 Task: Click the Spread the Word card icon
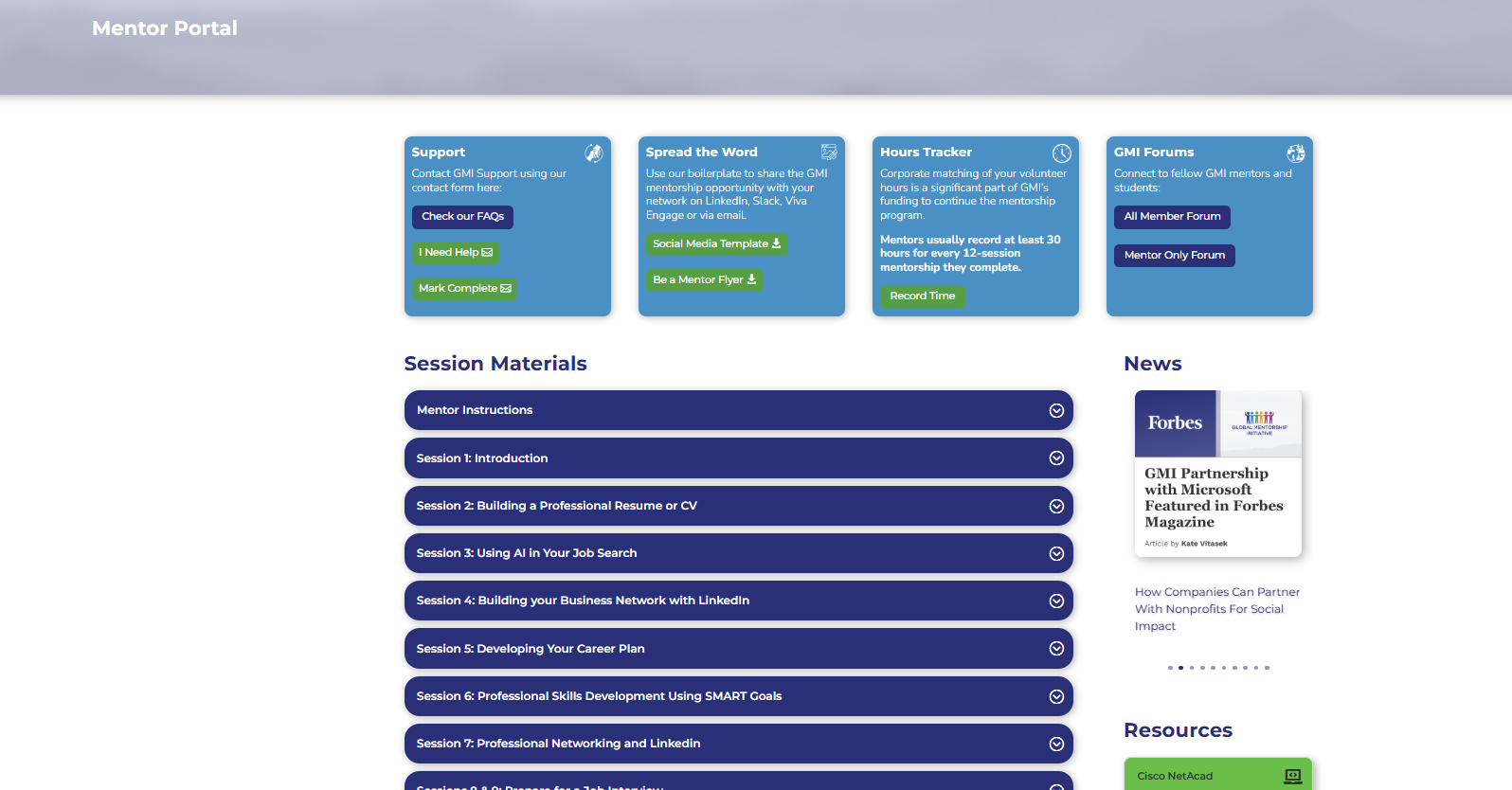(828, 152)
